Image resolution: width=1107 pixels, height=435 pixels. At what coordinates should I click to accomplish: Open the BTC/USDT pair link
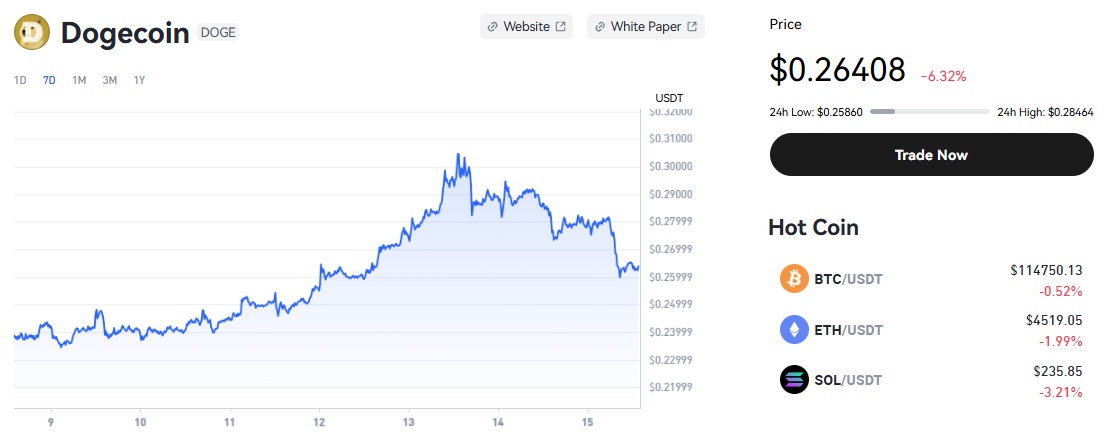(848, 279)
